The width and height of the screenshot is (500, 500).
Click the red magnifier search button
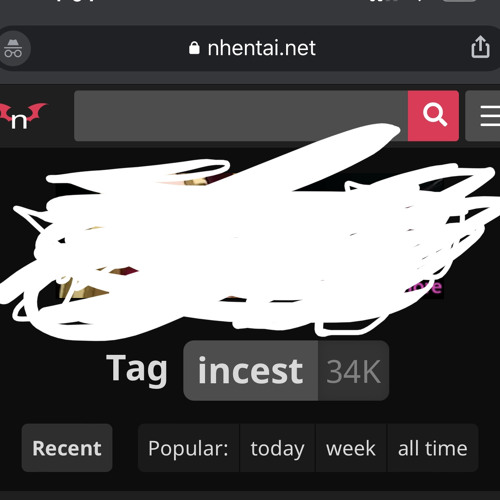433,116
